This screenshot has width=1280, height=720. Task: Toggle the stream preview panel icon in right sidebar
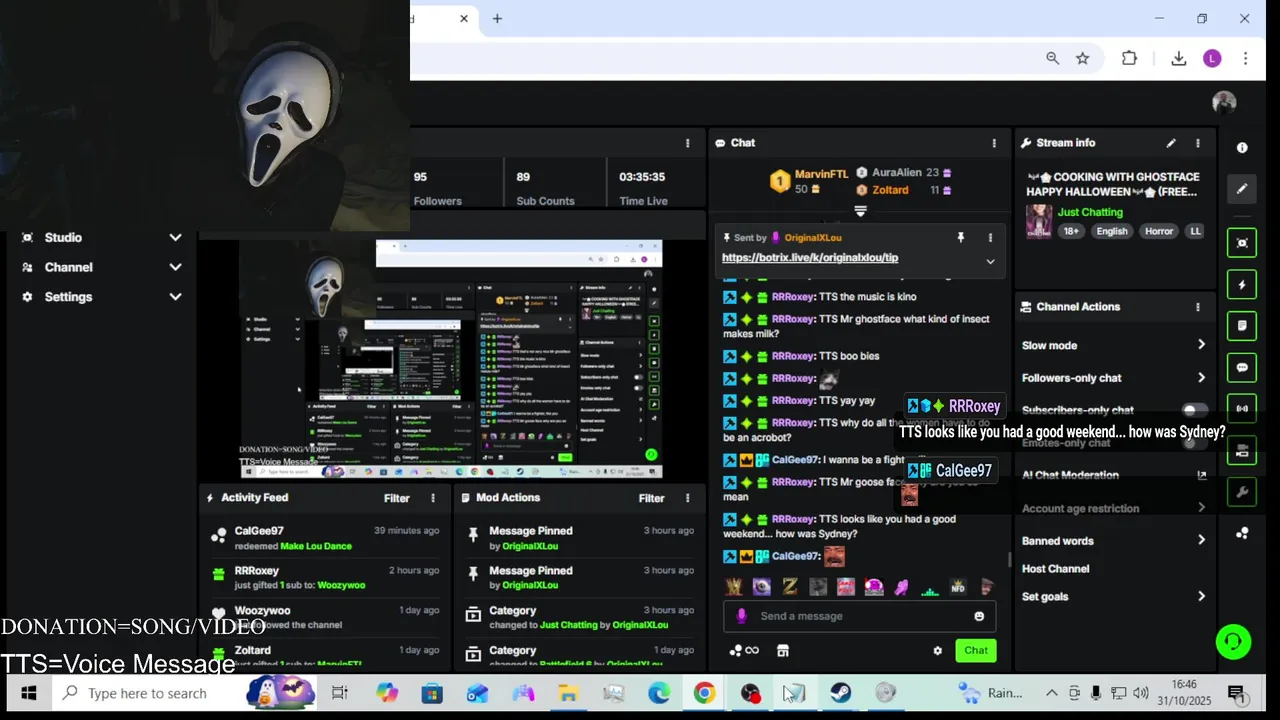(1242, 243)
